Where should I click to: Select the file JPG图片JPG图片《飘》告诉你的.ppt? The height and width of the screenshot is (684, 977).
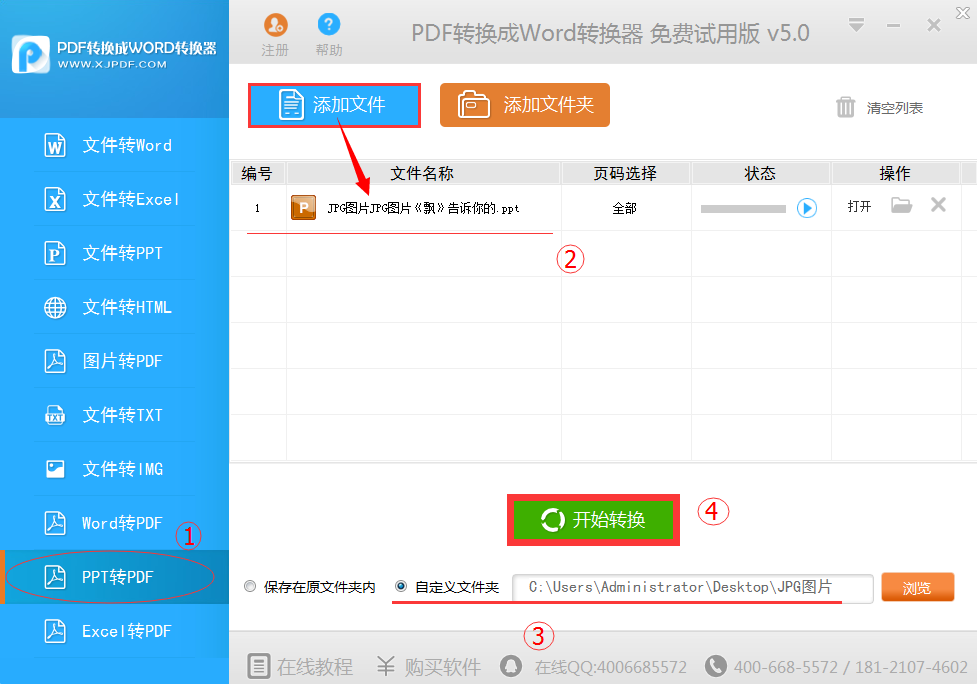(x=423, y=208)
